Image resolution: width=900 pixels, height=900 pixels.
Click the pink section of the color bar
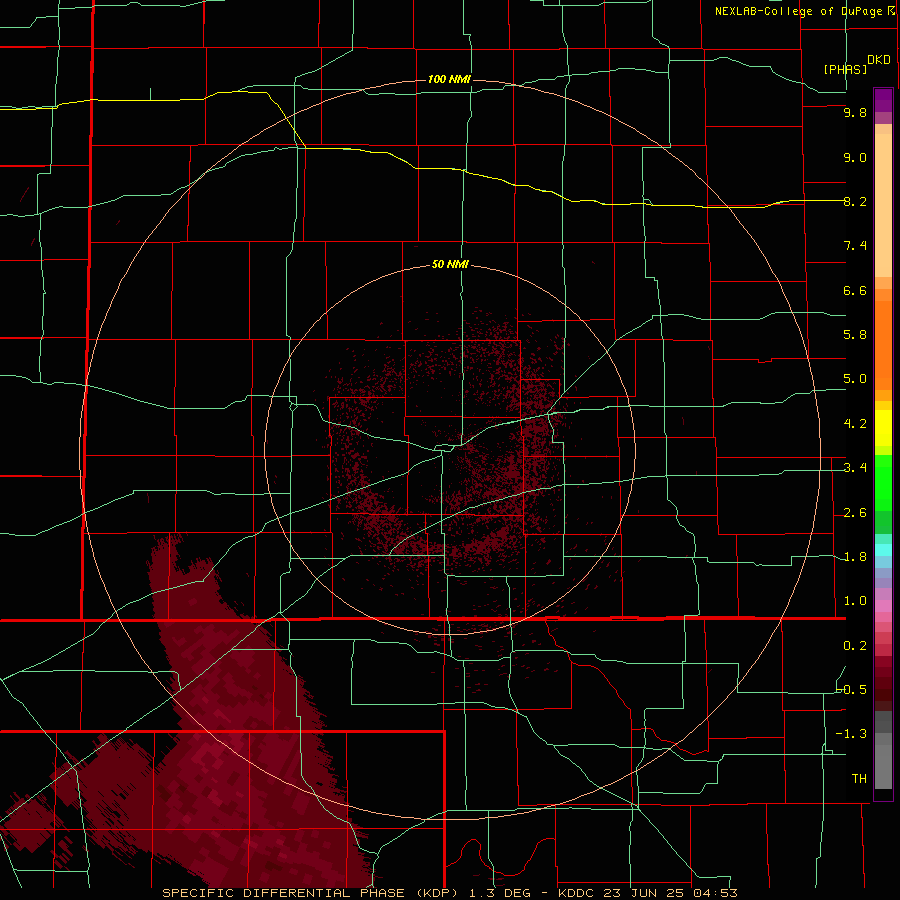(883, 606)
